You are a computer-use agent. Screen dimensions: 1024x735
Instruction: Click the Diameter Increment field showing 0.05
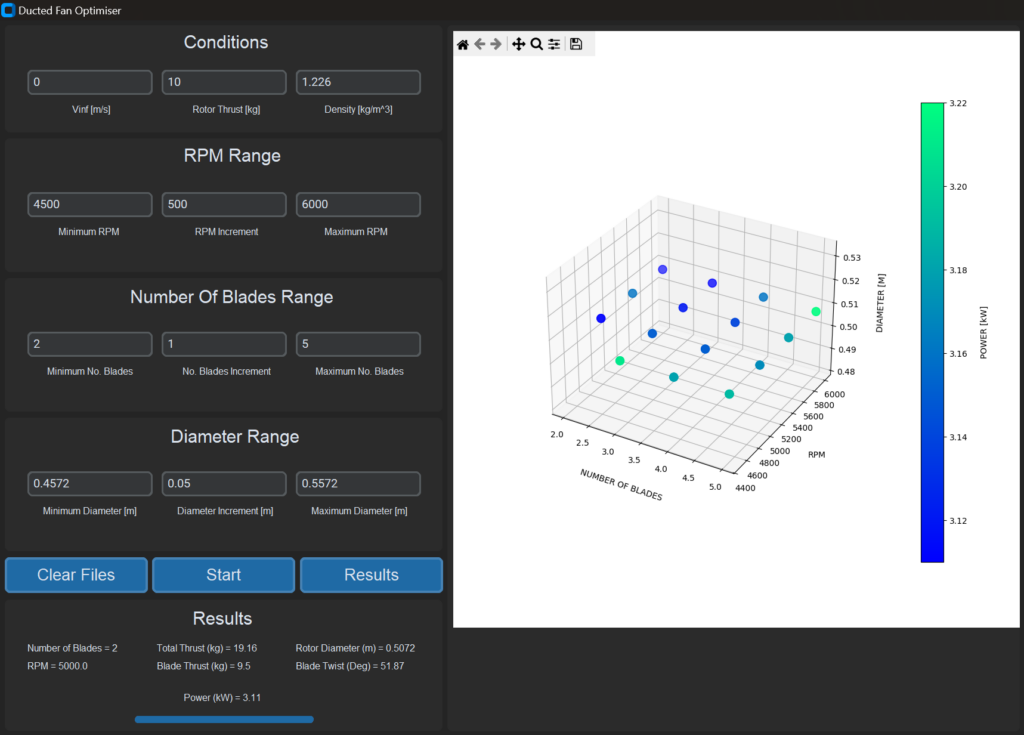coord(224,484)
